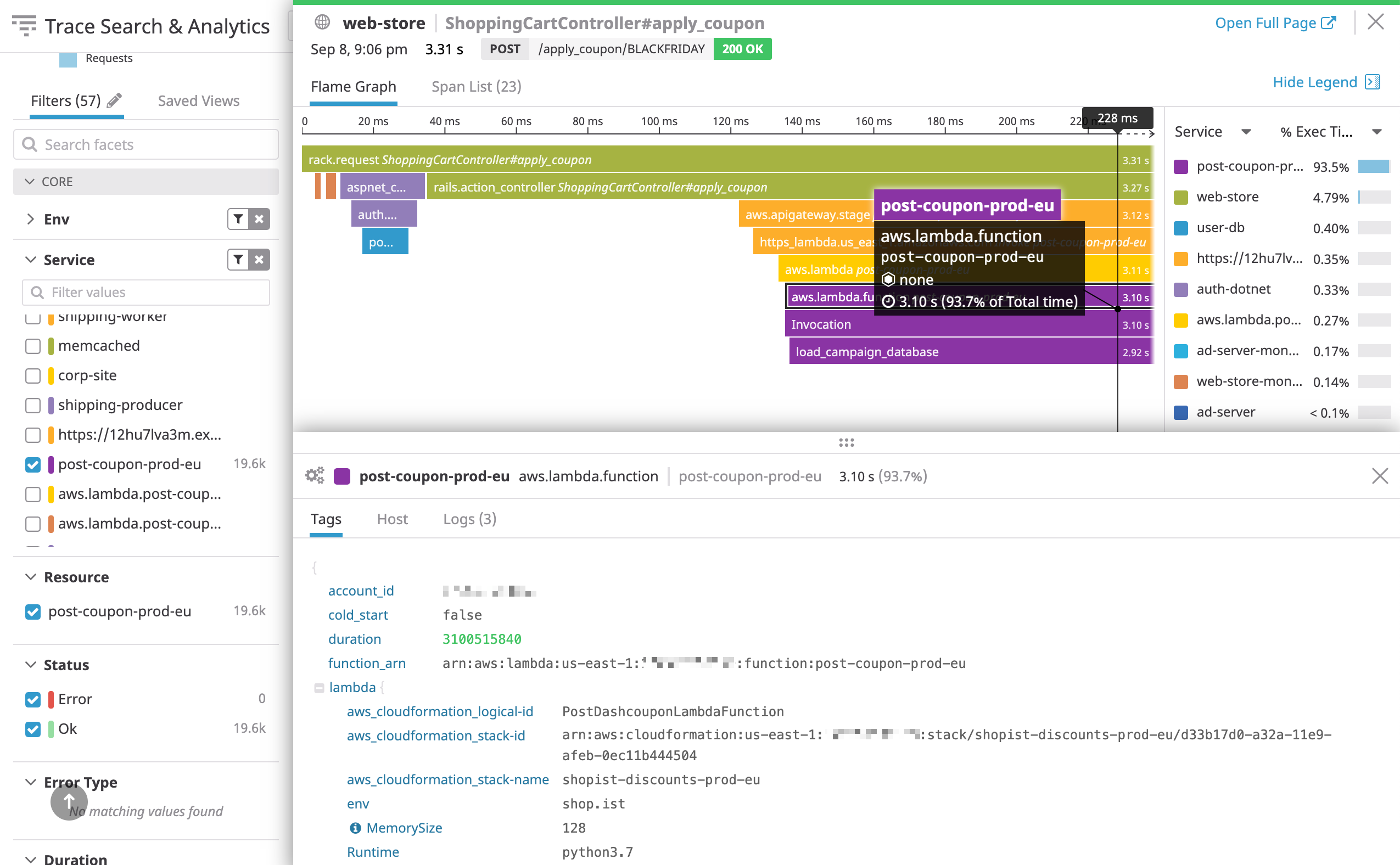
Task: Clear the Service facet with the X icon
Action: tap(259, 260)
